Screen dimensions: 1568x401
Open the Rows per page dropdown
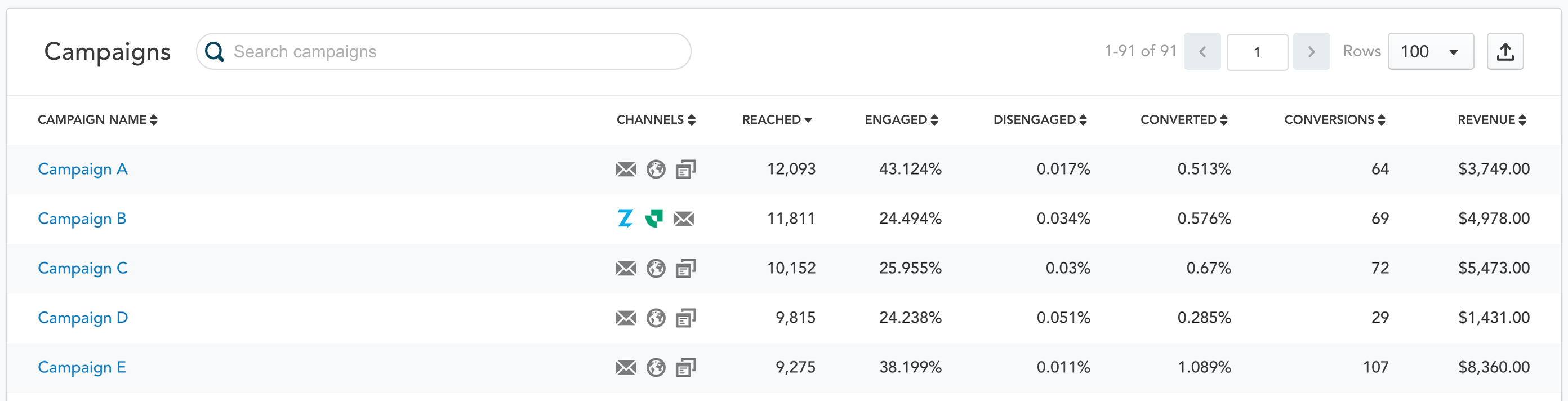pyautogui.click(x=1431, y=52)
